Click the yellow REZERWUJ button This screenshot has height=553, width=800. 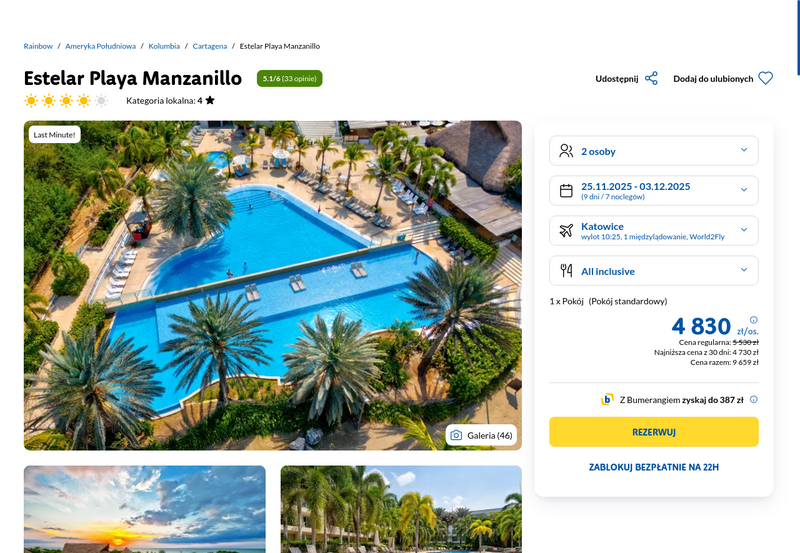(x=654, y=432)
